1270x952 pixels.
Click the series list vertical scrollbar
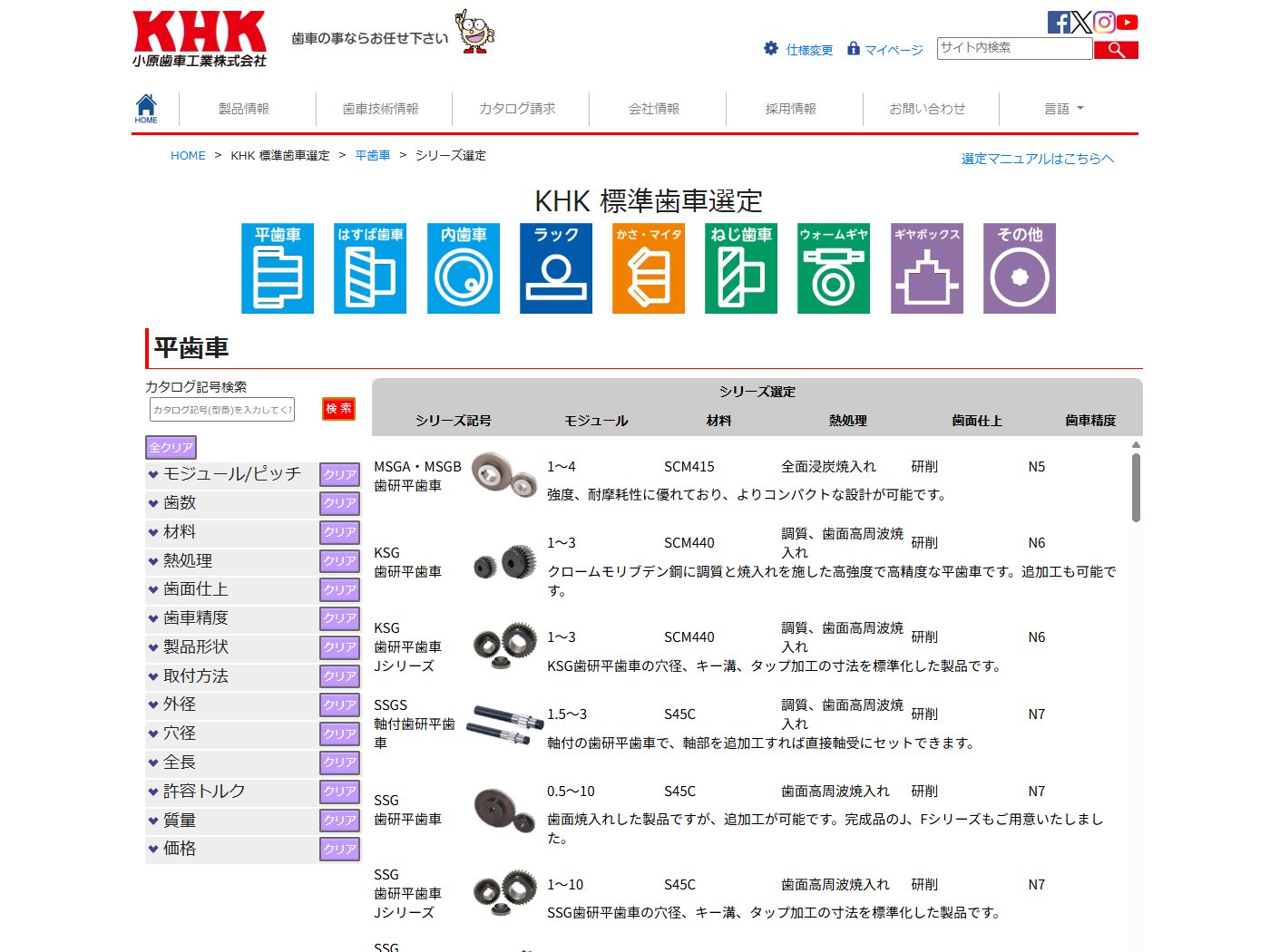coord(1136,488)
